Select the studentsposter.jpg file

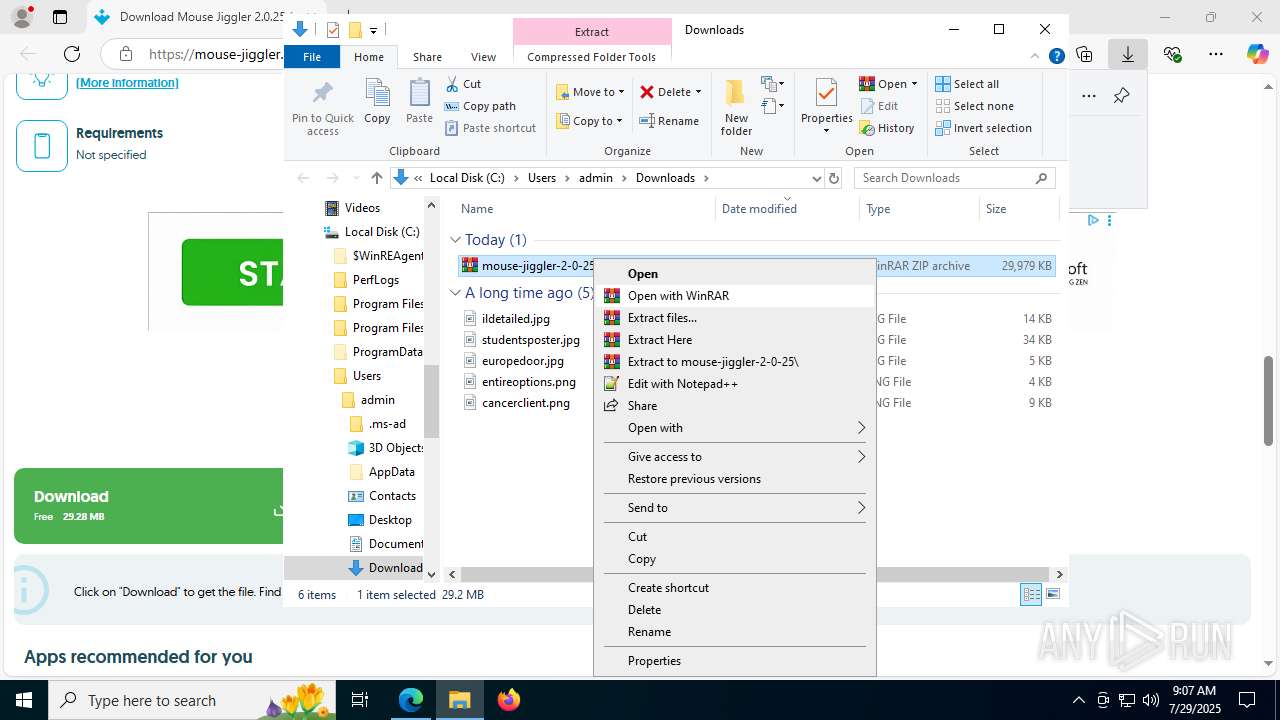coord(531,340)
